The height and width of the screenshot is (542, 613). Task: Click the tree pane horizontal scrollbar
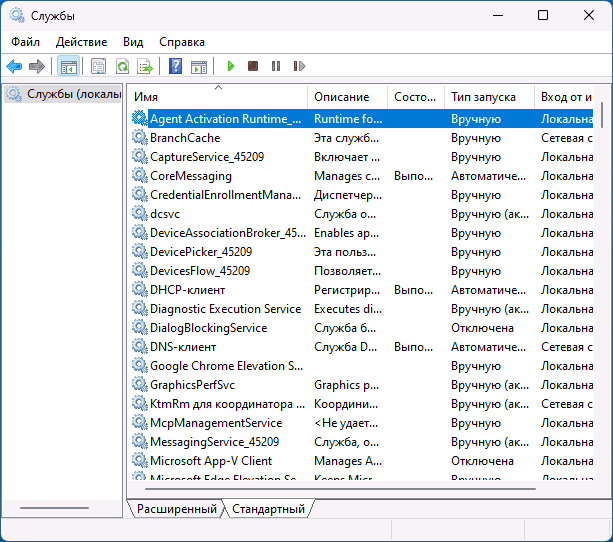tap(54, 508)
